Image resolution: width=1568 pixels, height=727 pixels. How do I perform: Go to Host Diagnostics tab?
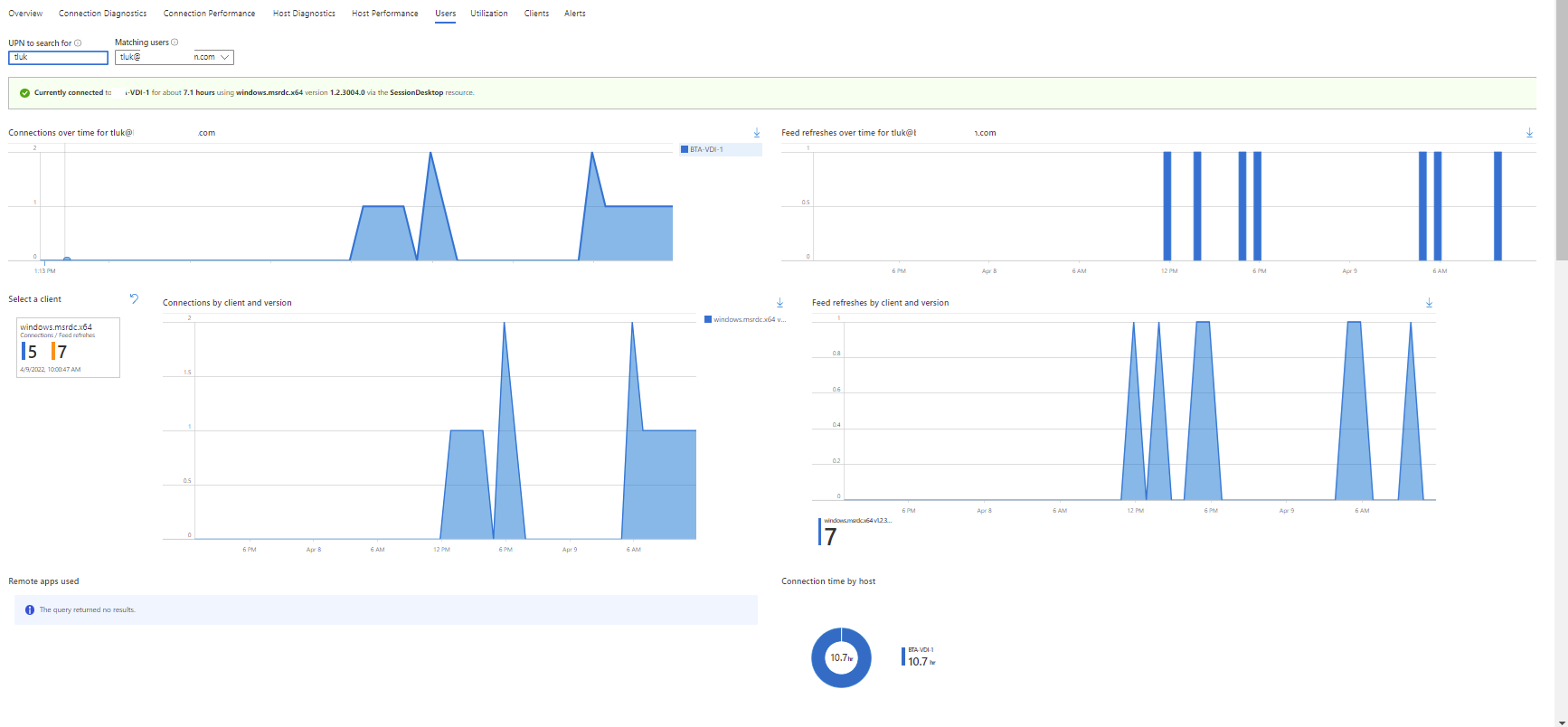pyautogui.click(x=304, y=14)
